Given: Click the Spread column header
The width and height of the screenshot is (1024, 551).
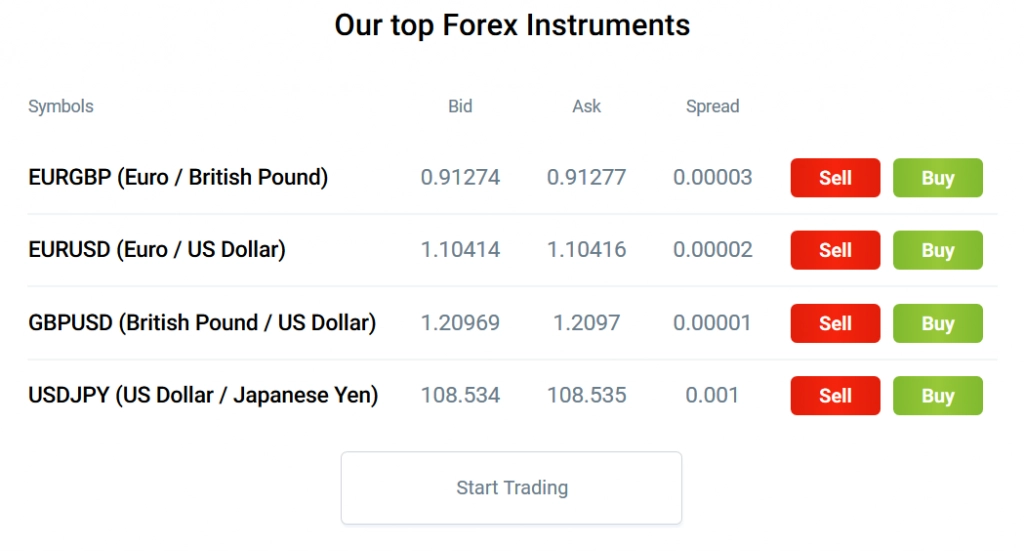Looking at the screenshot, I should [x=712, y=106].
